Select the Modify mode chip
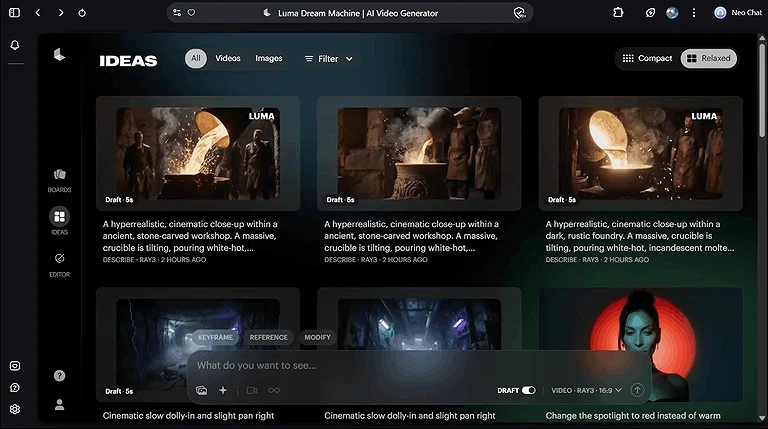 coord(317,337)
